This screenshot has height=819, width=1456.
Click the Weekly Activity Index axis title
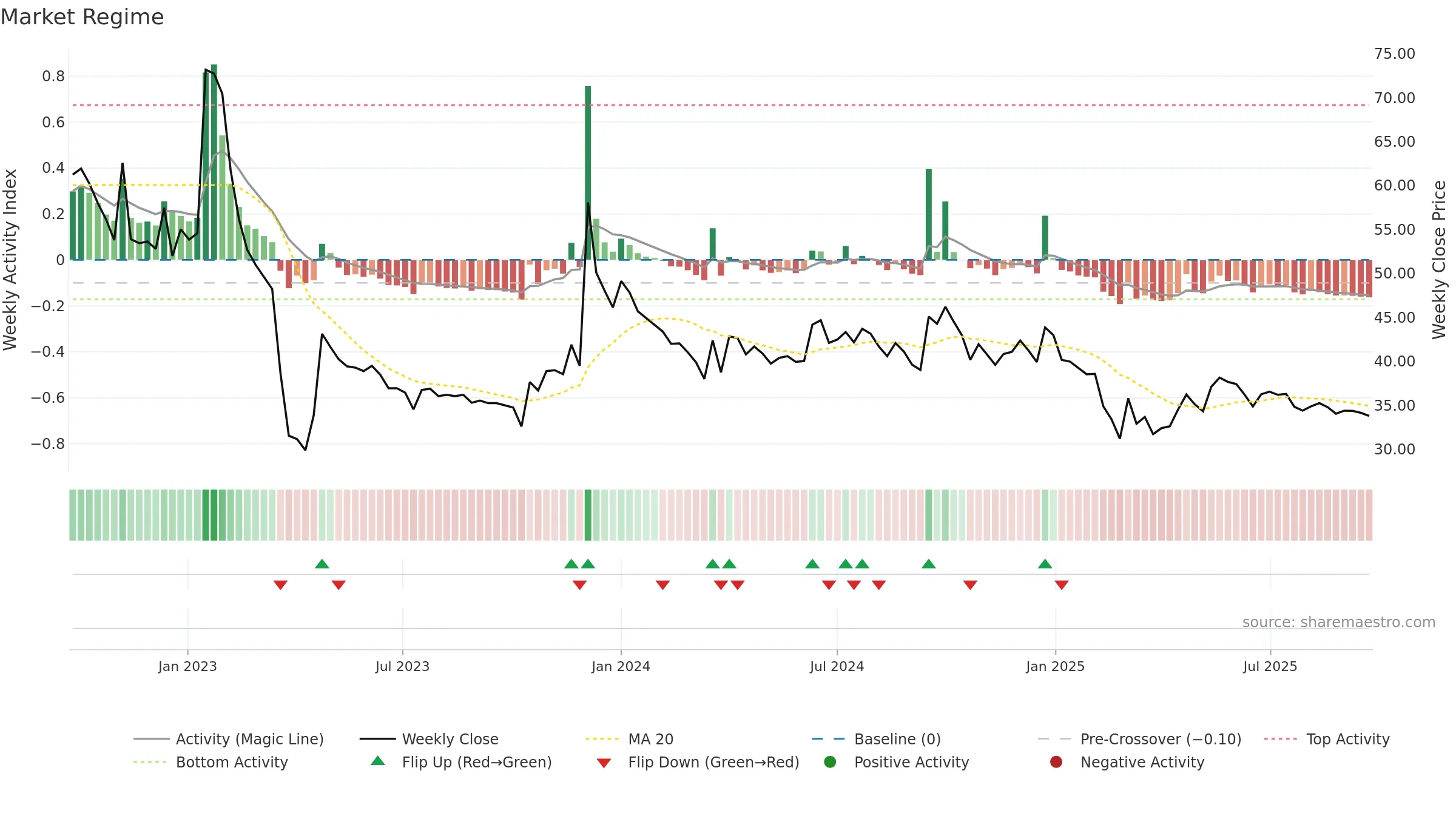[10, 260]
